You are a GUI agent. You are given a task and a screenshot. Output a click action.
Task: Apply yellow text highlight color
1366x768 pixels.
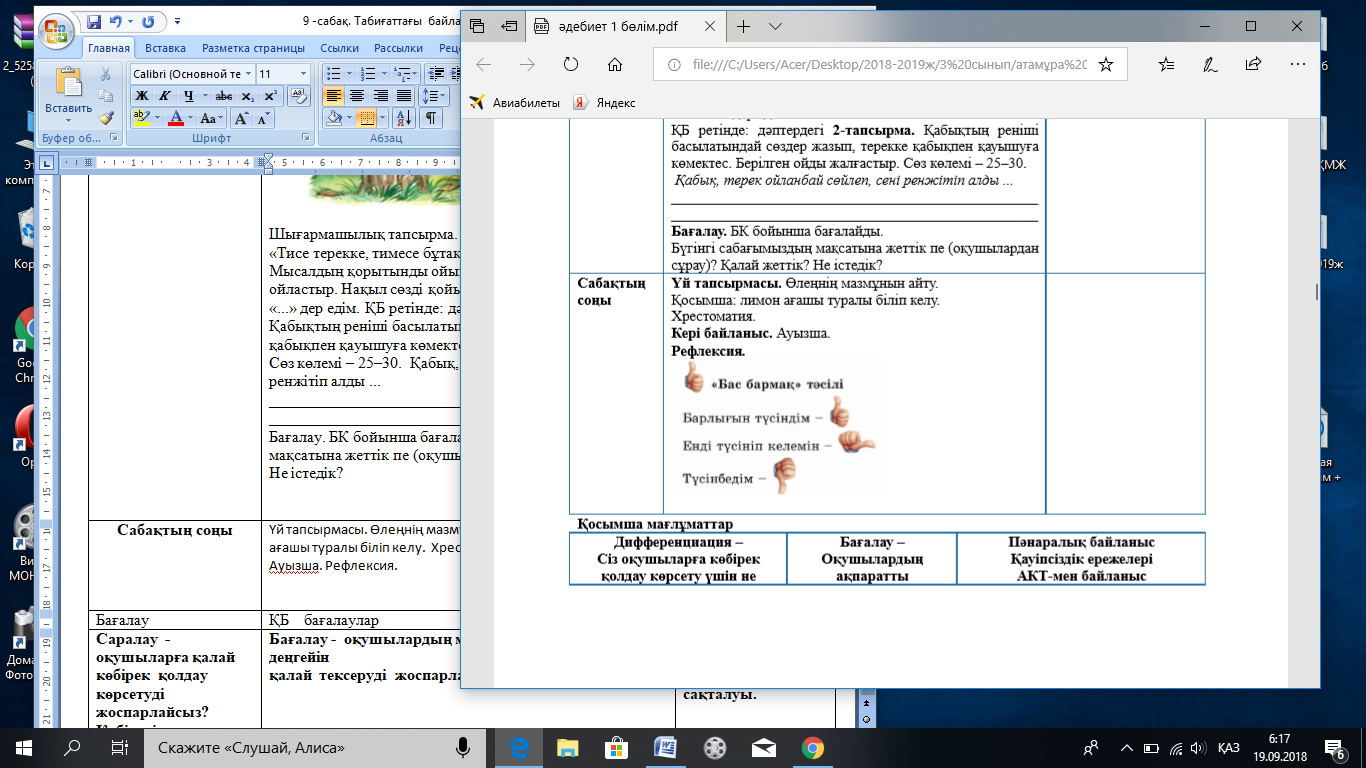(141, 118)
